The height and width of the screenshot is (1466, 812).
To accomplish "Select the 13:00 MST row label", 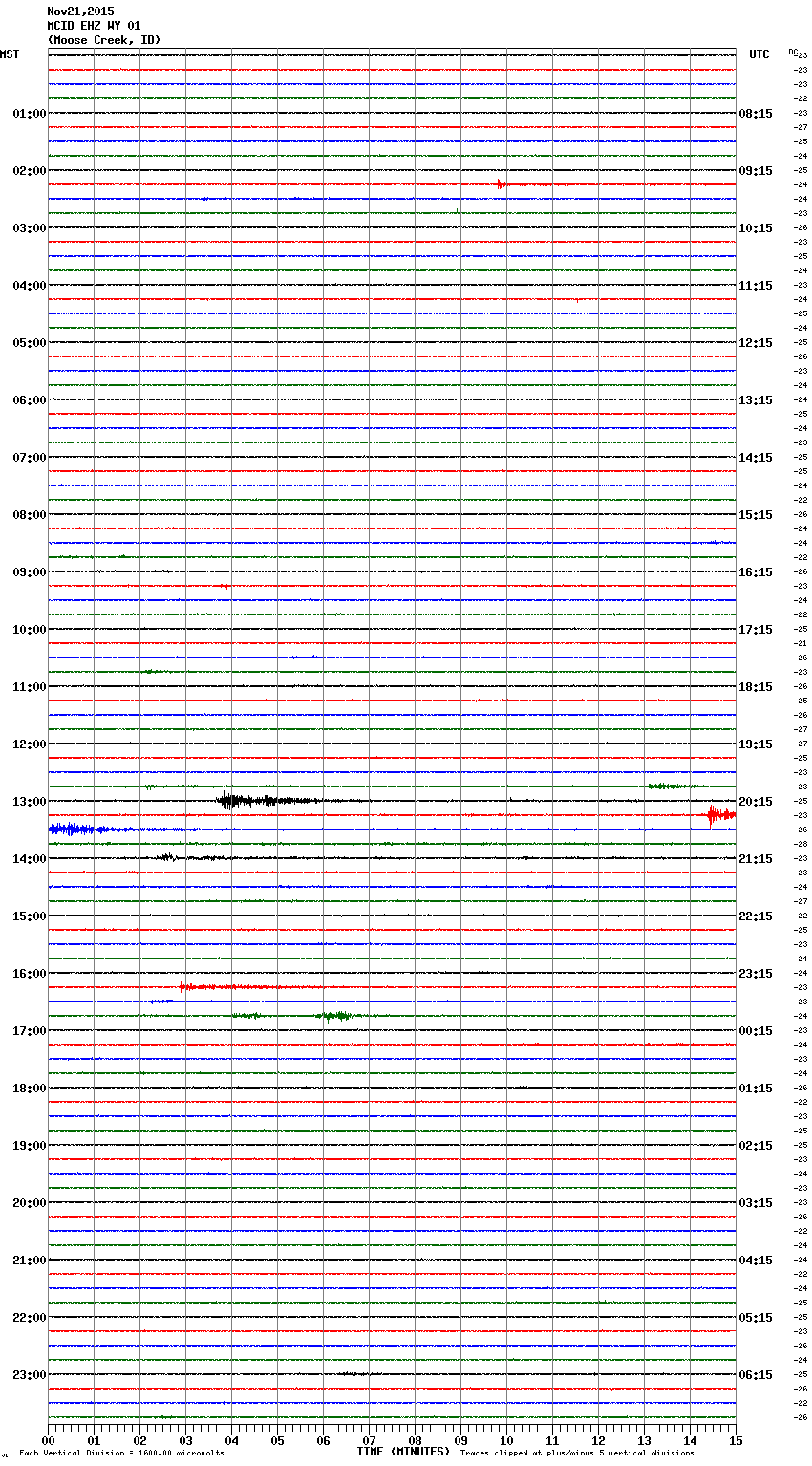I will pyautogui.click(x=29, y=802).
